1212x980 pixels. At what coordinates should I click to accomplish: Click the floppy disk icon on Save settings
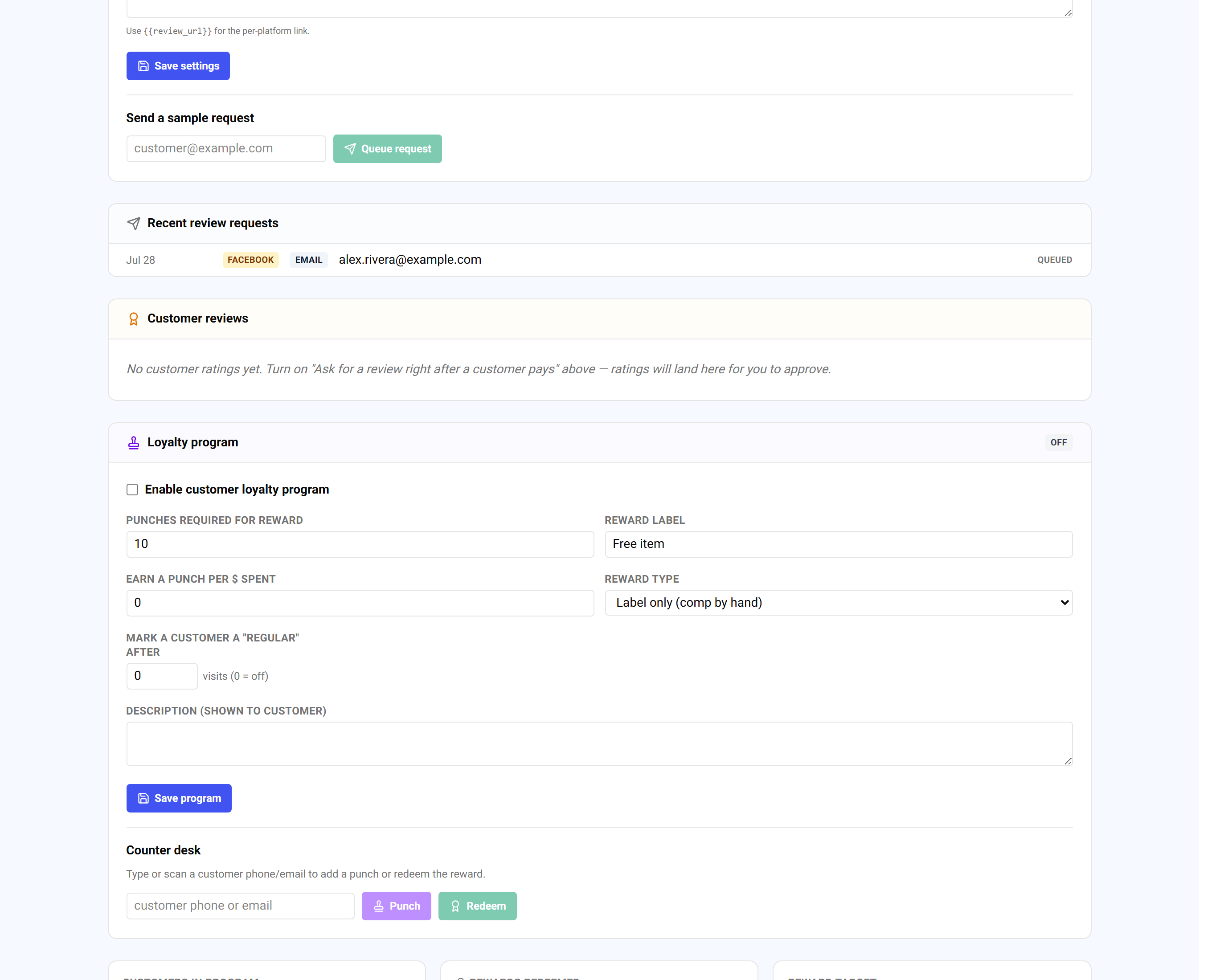[x=143, y=66]
